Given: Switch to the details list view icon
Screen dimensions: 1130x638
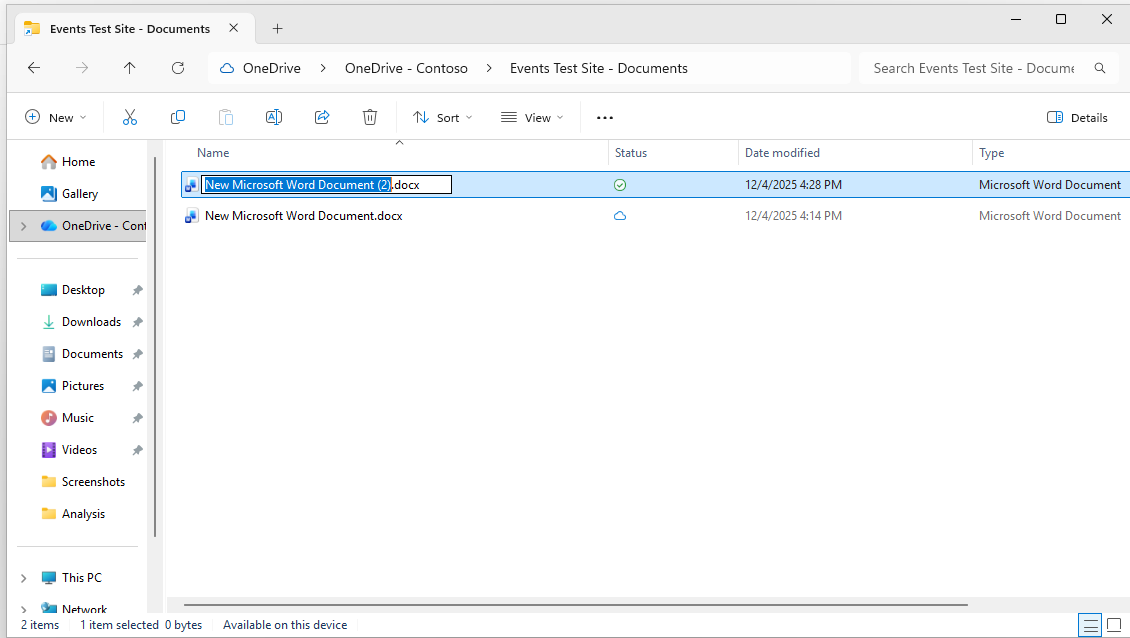Looking at the screenshot, I should 1090,625.
